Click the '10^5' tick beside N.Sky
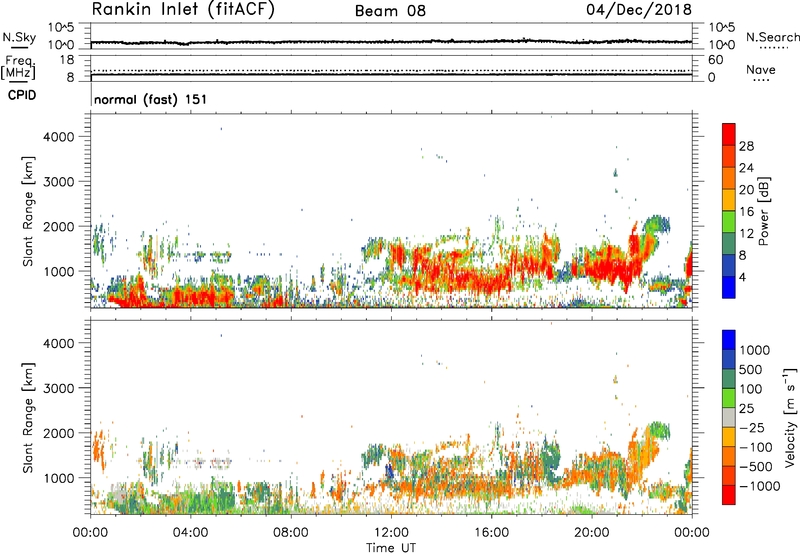The image size is (800, 554). [x=61, y=28]
